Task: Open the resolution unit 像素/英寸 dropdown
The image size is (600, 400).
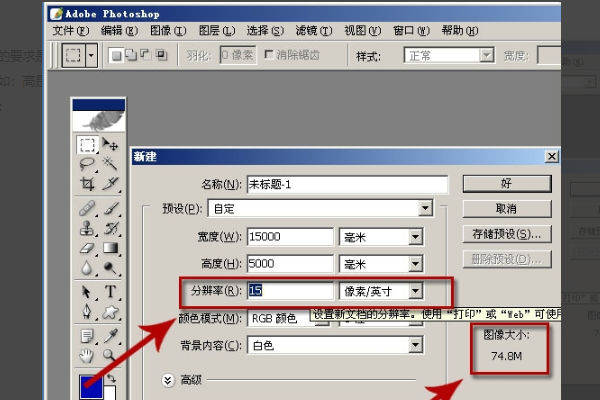Action: (x=415, y=291)
